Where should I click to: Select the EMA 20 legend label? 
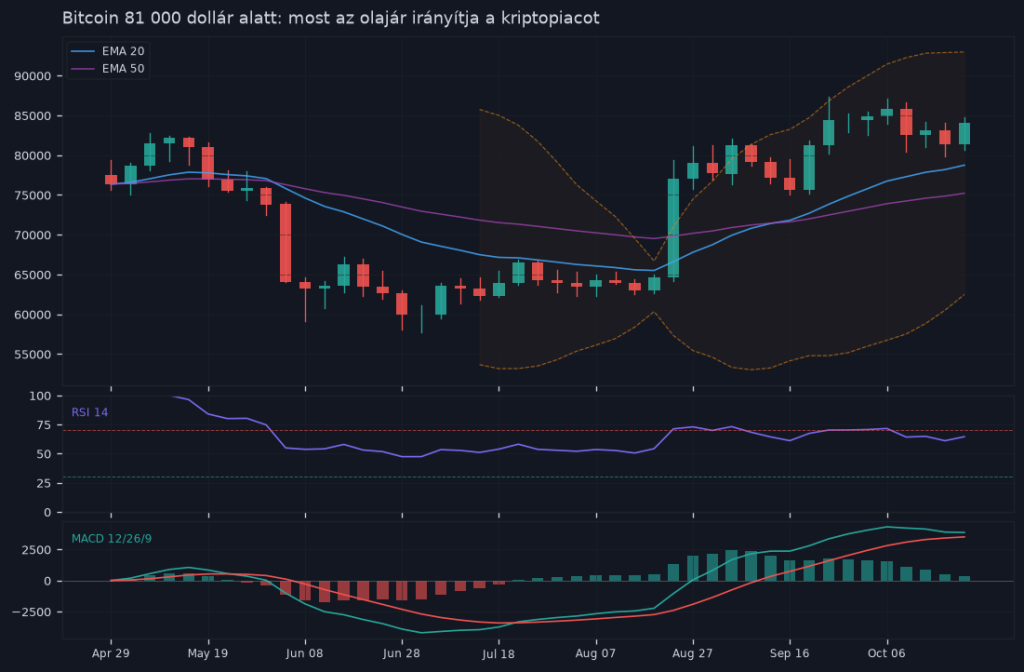coord(123,51)
